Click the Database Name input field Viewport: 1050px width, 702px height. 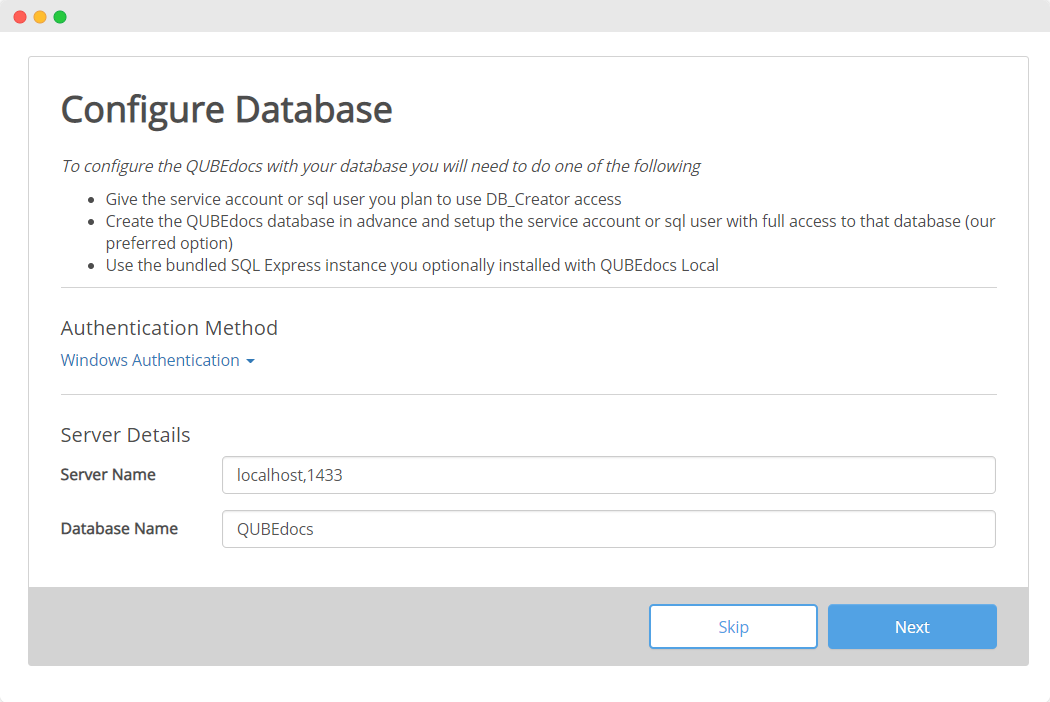609,529
